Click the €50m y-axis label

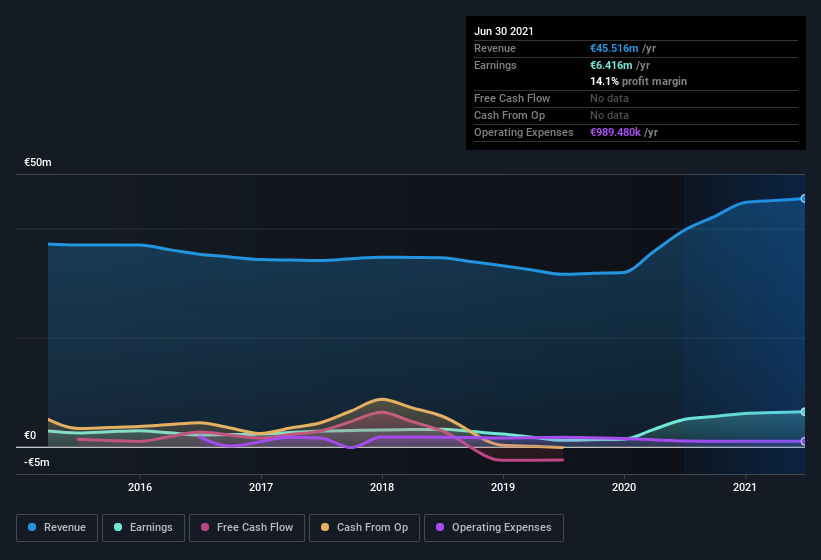[38, 162]
